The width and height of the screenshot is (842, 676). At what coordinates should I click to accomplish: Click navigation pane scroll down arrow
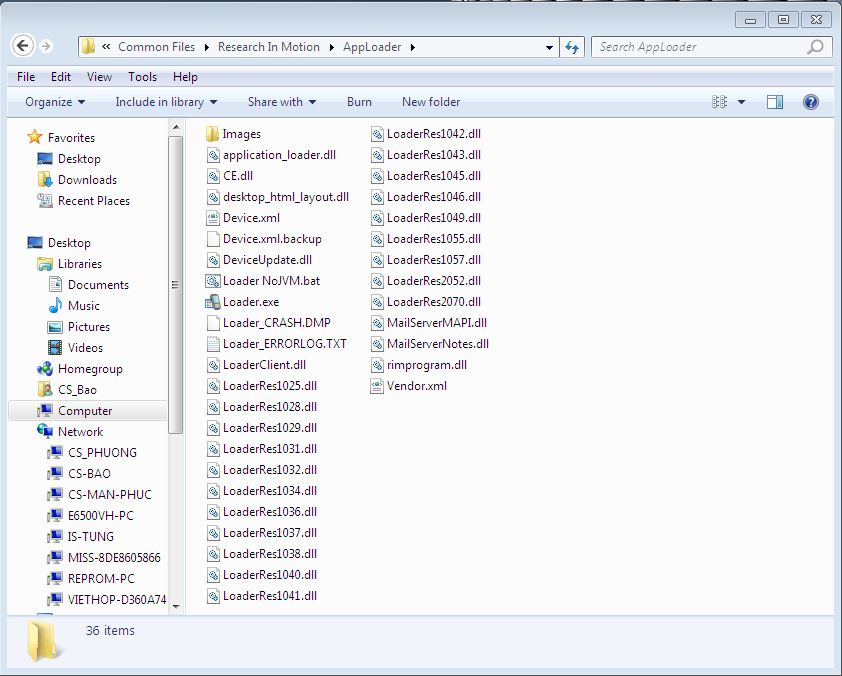pyautogui.click(x=176, y=606)
